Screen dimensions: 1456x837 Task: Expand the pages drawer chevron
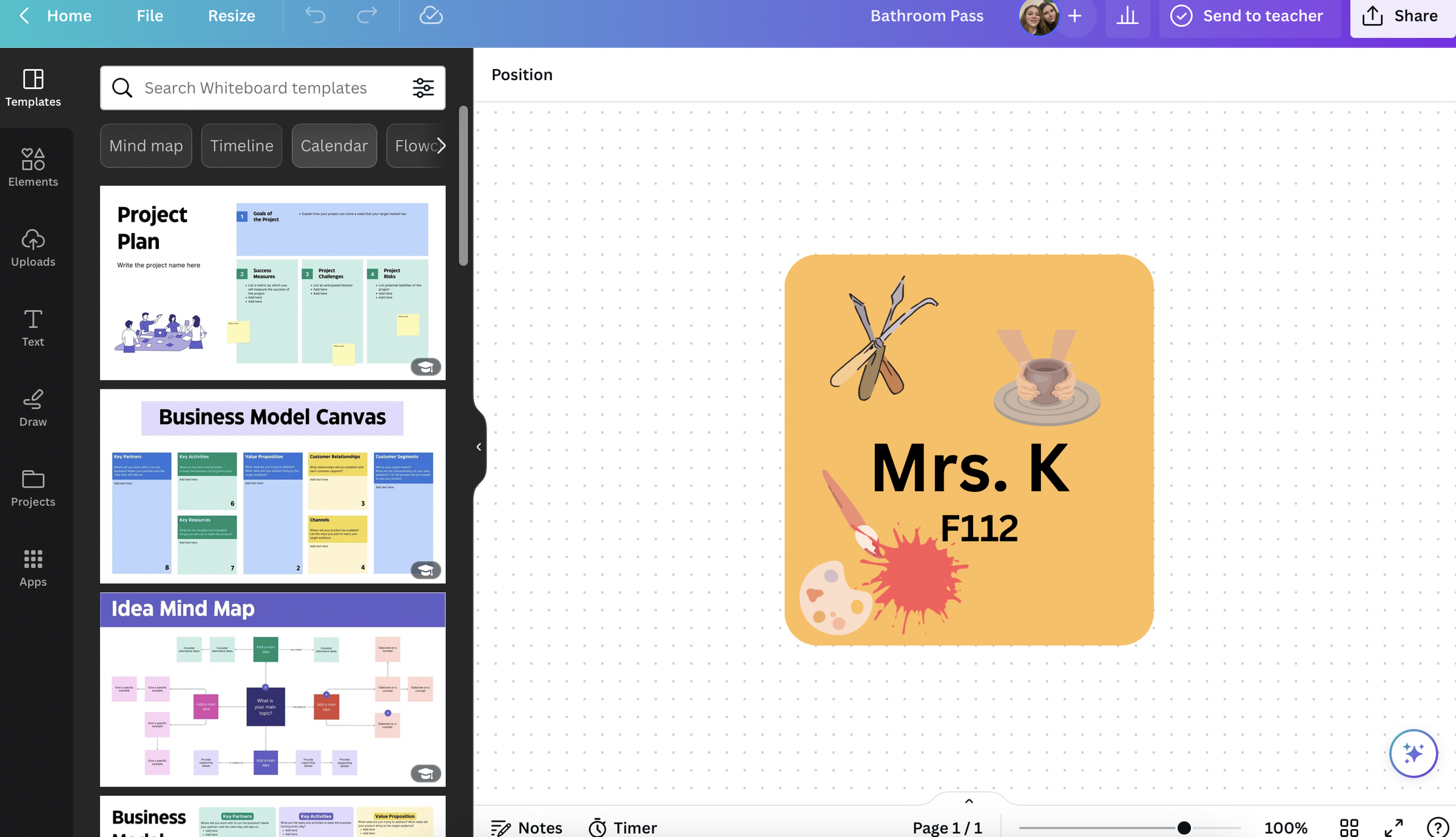[x=969, y=801]
